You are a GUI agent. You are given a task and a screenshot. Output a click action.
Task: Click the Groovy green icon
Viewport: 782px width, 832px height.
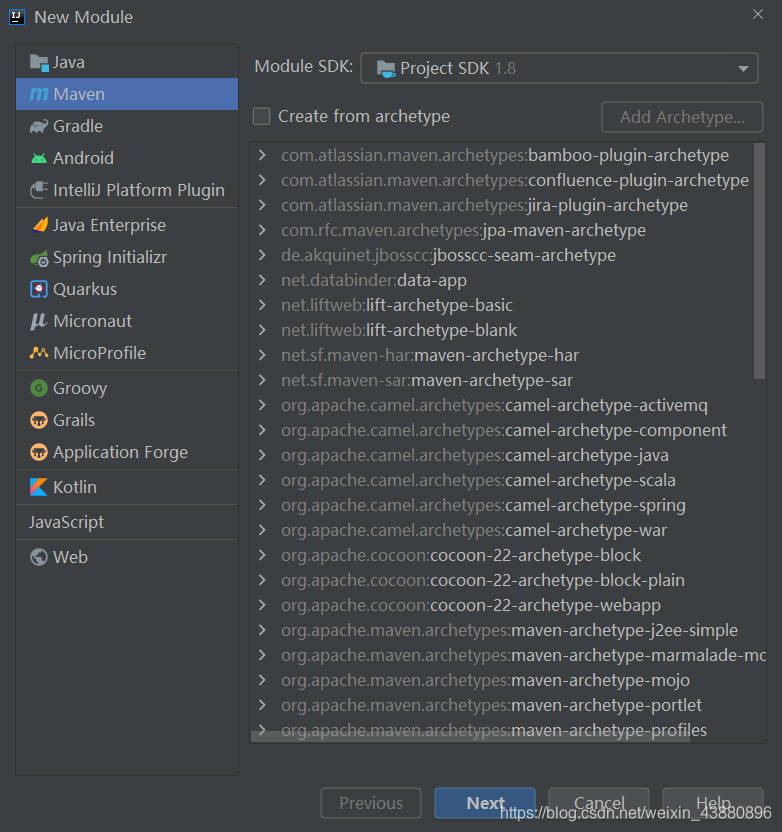click(39, 388)
